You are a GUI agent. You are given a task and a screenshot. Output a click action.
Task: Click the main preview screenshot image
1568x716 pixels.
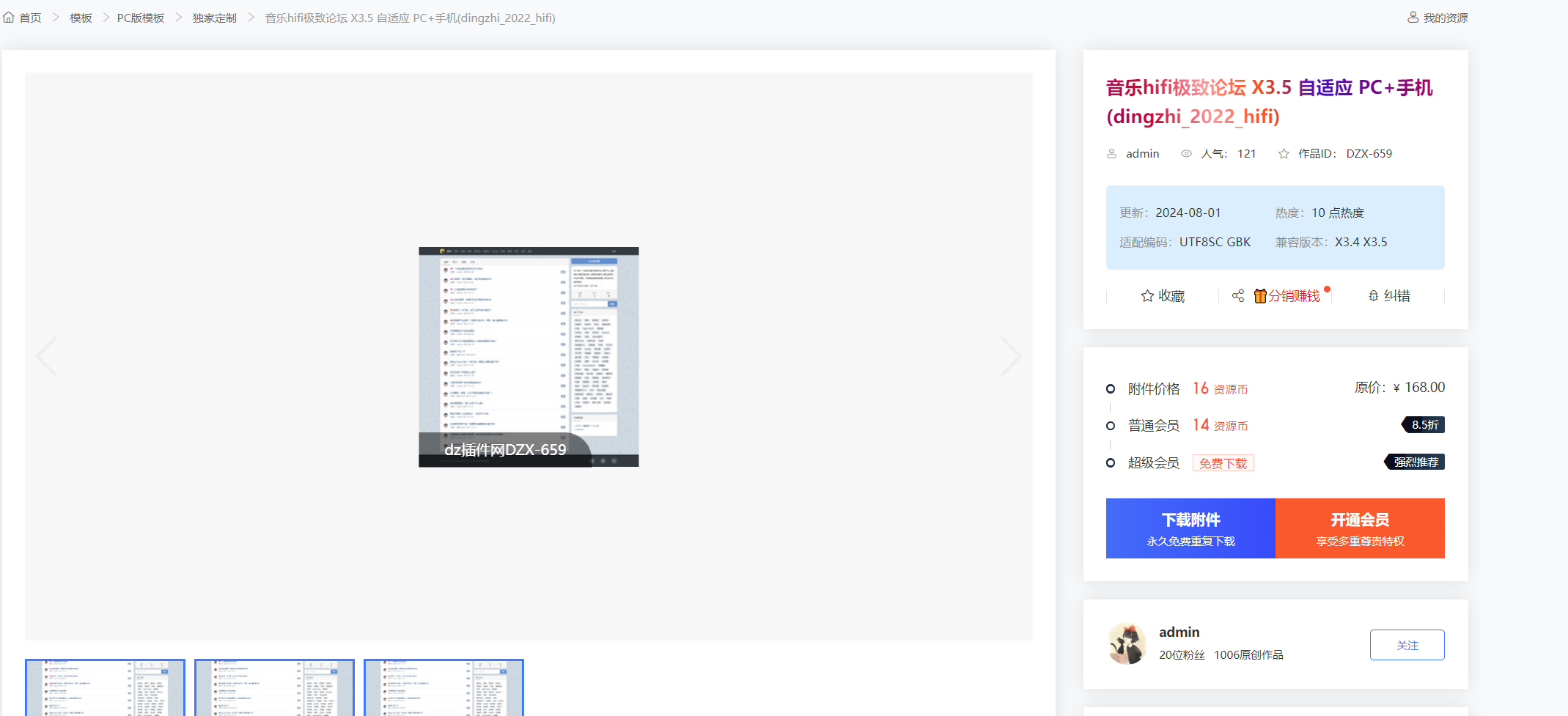tap(529, 357)
